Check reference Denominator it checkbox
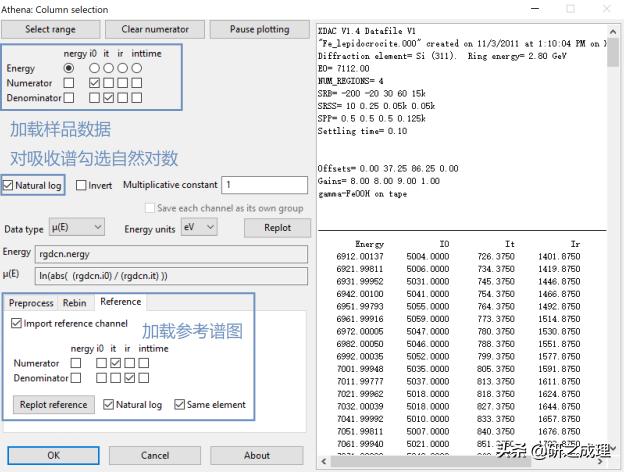624x472 pixels. tap(115, 378)
